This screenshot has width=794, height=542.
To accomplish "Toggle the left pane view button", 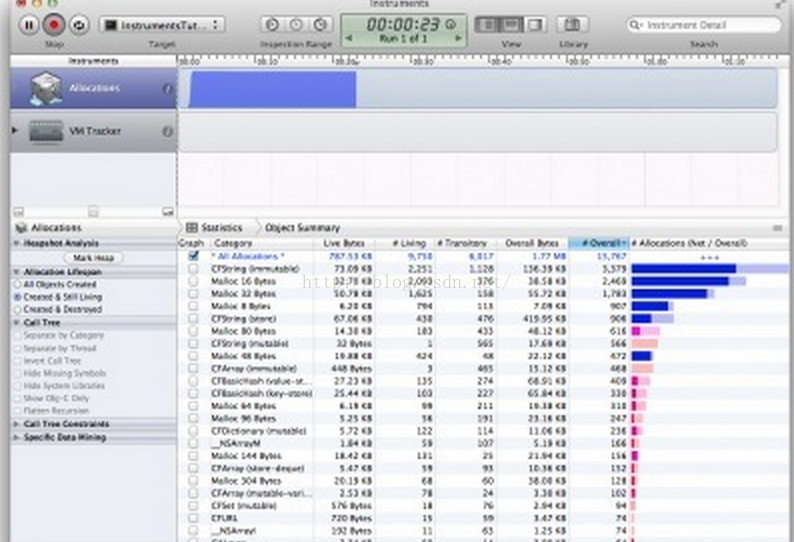I will [x=487, y=24].
